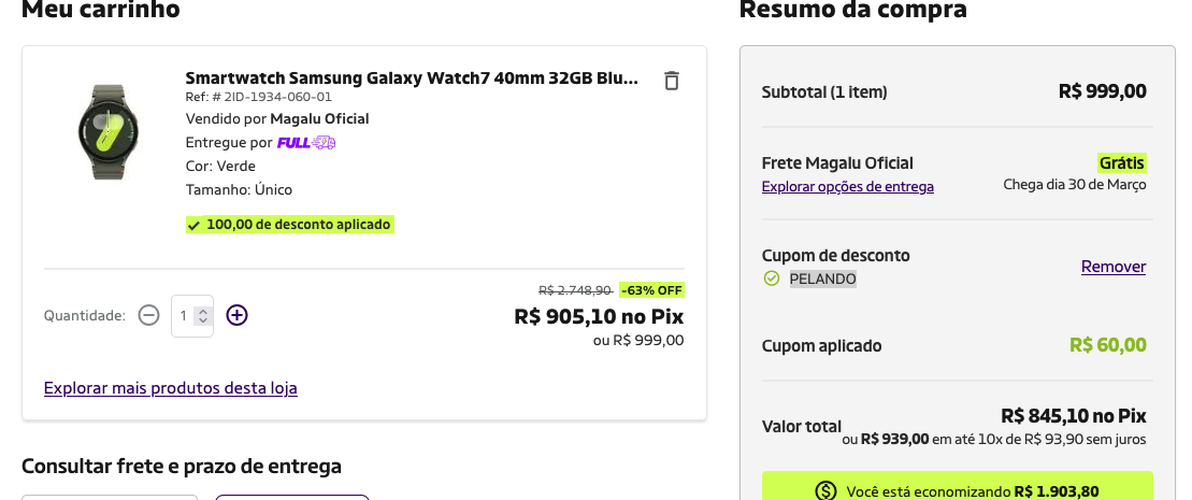Remove the PELANDO discount coupon
The image size is (1192, 500).
click(x=1113, y=267)
